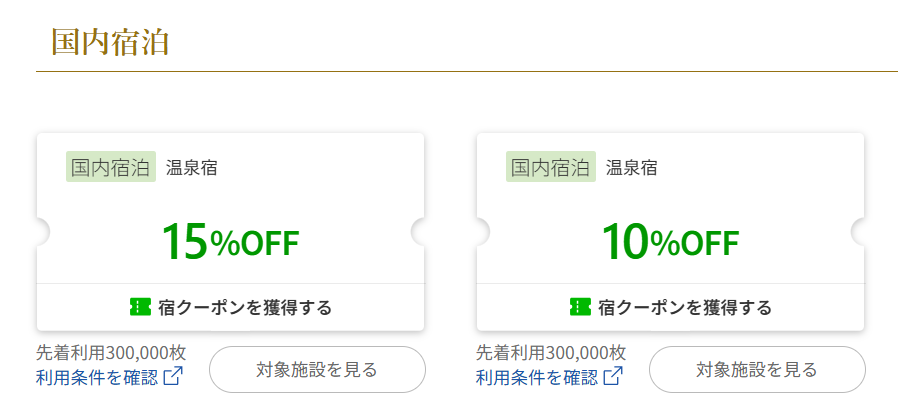Image resolution: width=898 pixels, height=417 pixels.
Task: Click 先着利用300,000枚 text under 10%OFF coupon
Action: click(551, 353)
